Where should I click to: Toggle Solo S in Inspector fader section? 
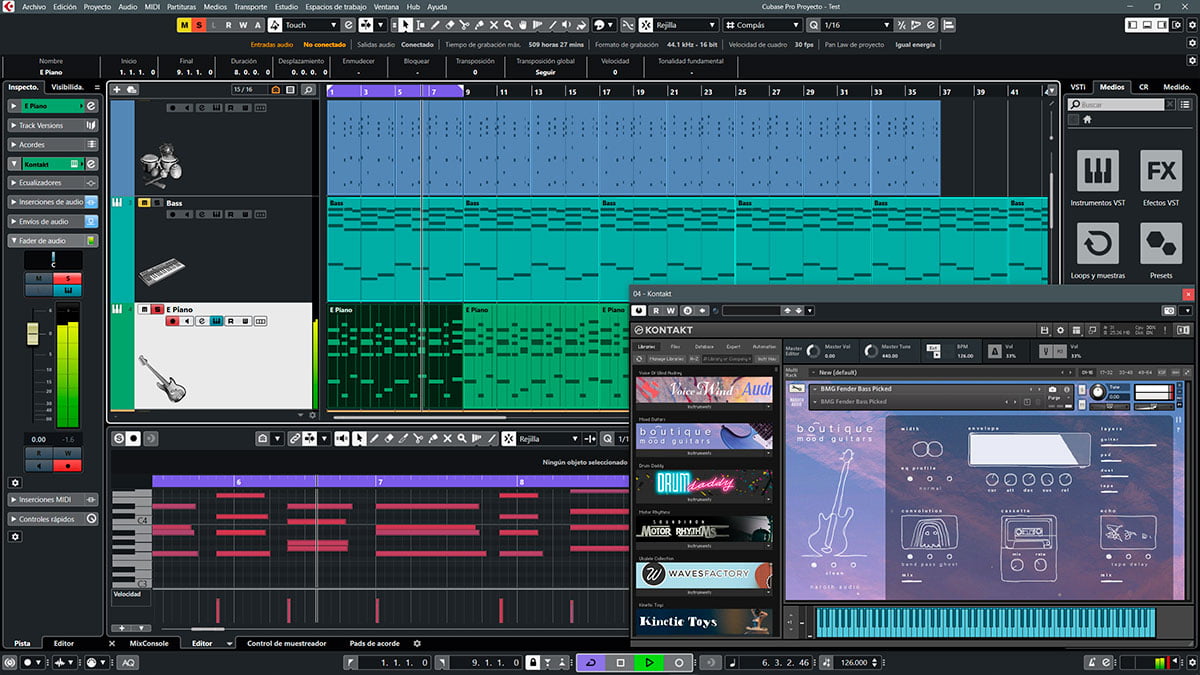coord(68,278)
